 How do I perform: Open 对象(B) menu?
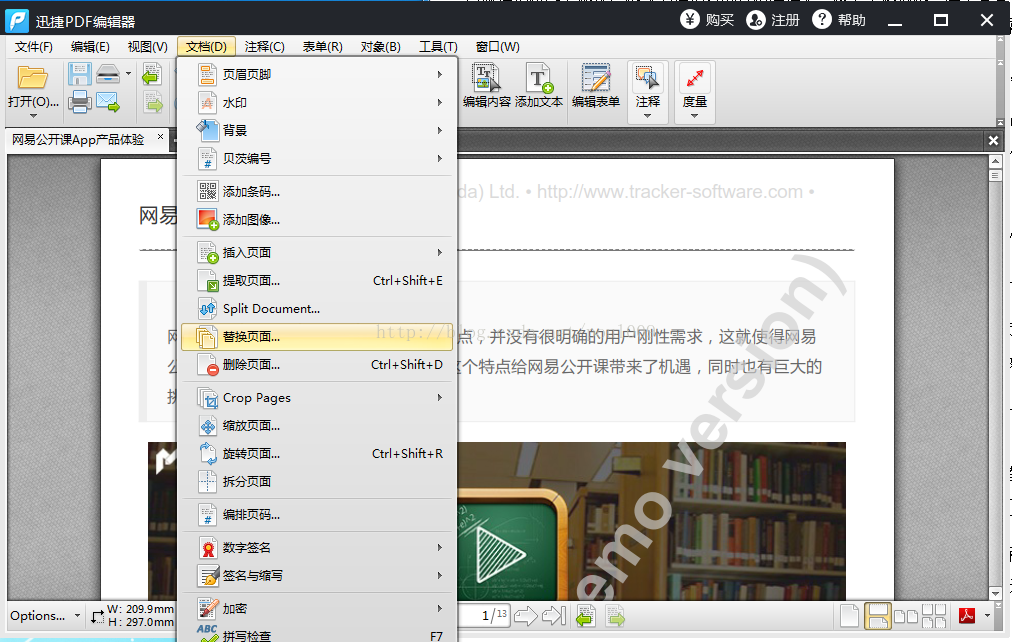click(380, 46)
